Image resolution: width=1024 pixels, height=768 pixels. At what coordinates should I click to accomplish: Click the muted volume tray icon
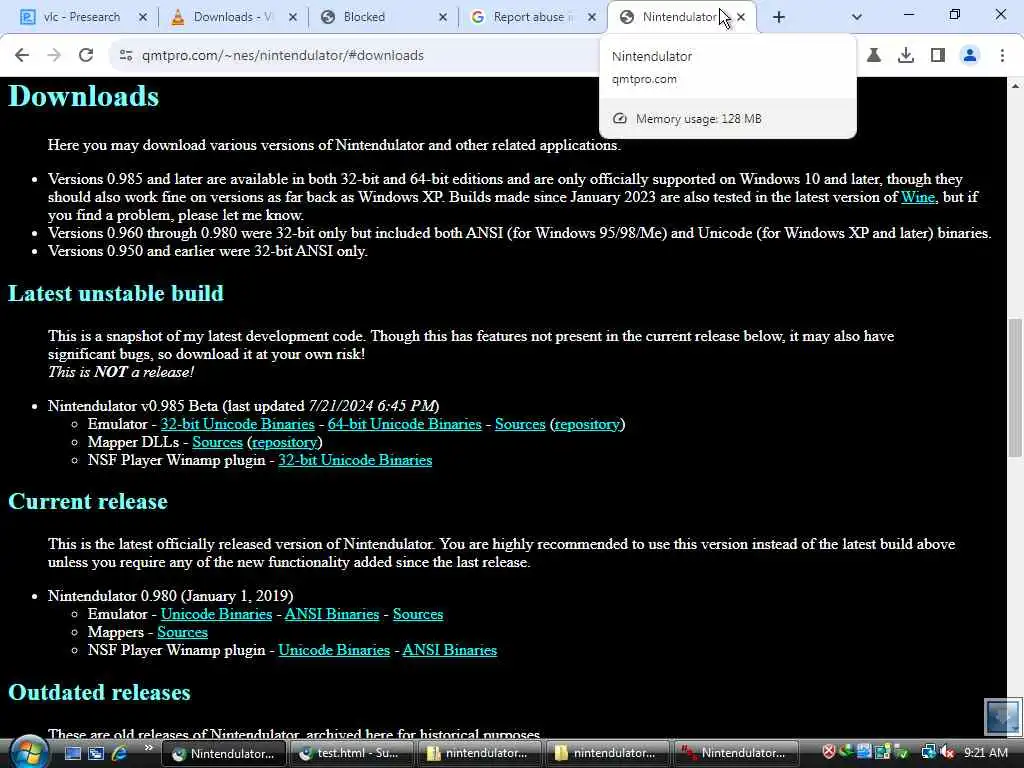coord(948,752)
